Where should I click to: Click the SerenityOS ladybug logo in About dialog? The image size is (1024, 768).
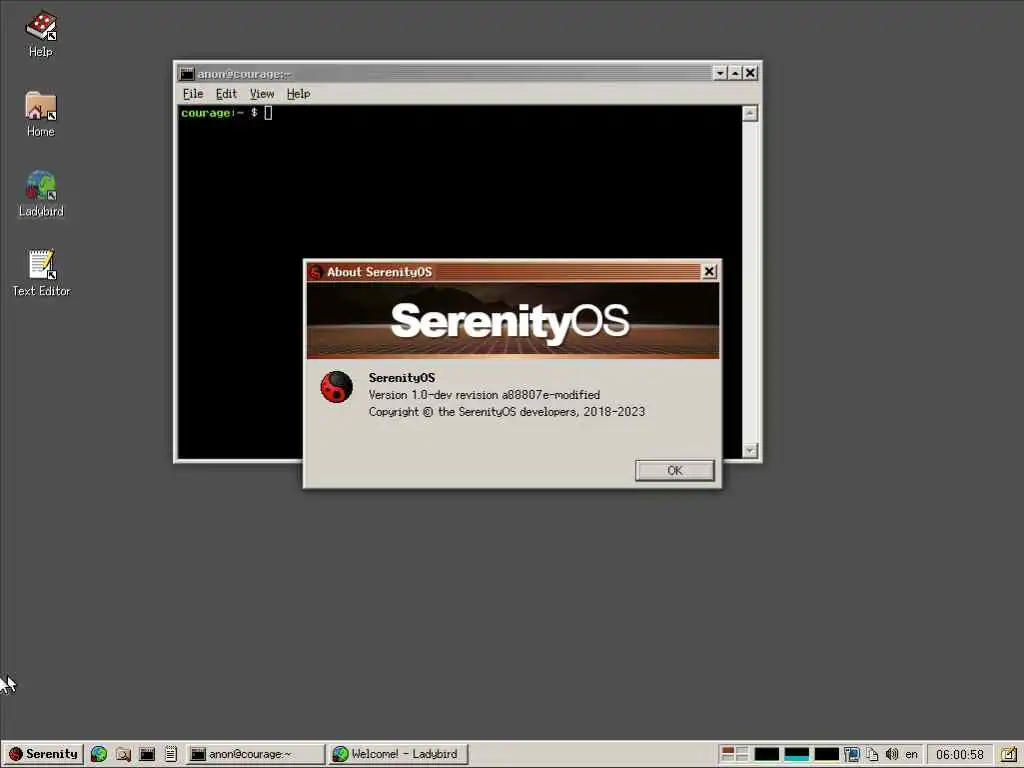click(336, 387)
